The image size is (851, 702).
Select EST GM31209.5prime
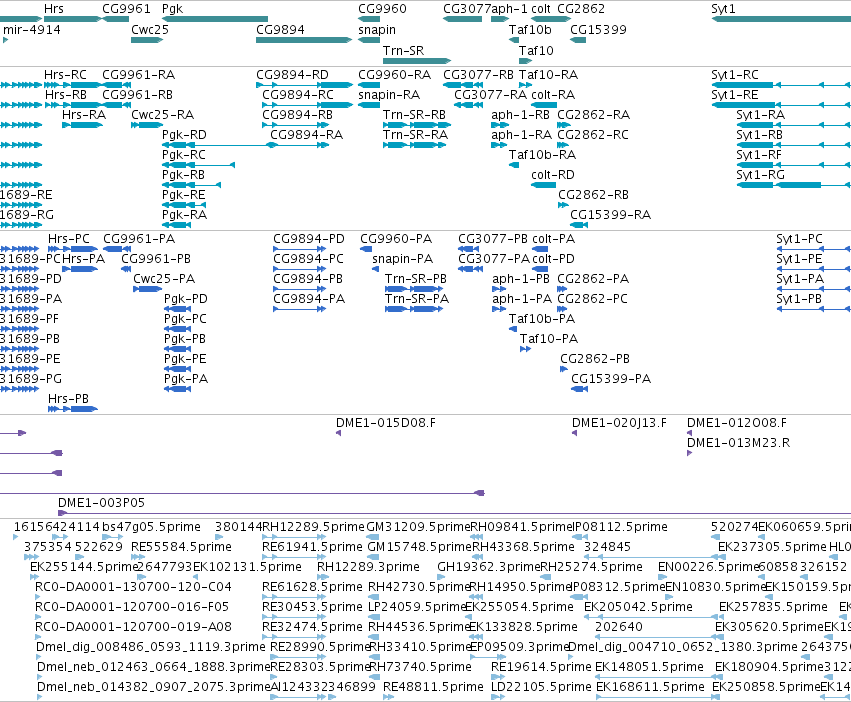[373, 537]
